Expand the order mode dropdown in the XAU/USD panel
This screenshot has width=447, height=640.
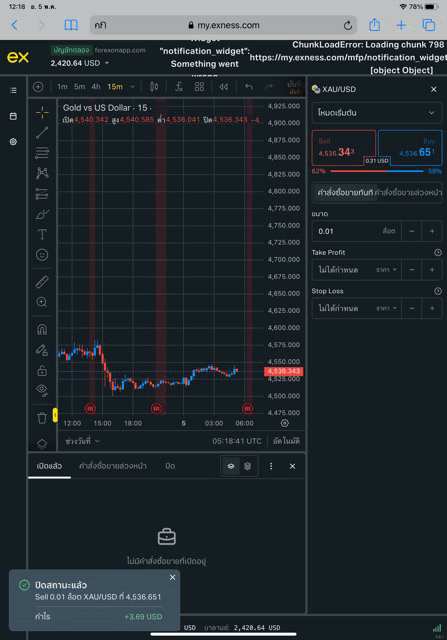(x=377, y=113)
